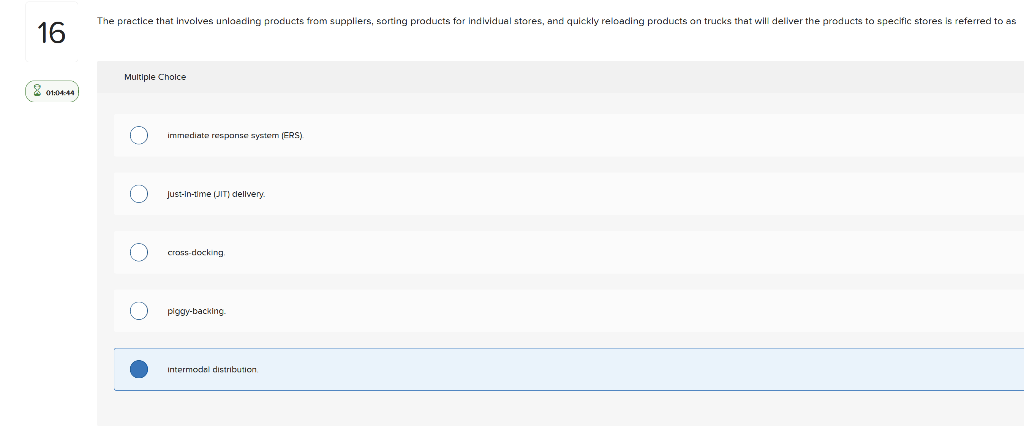
Task: Click the question prompt about unloading products
Action: pos(556,22)
